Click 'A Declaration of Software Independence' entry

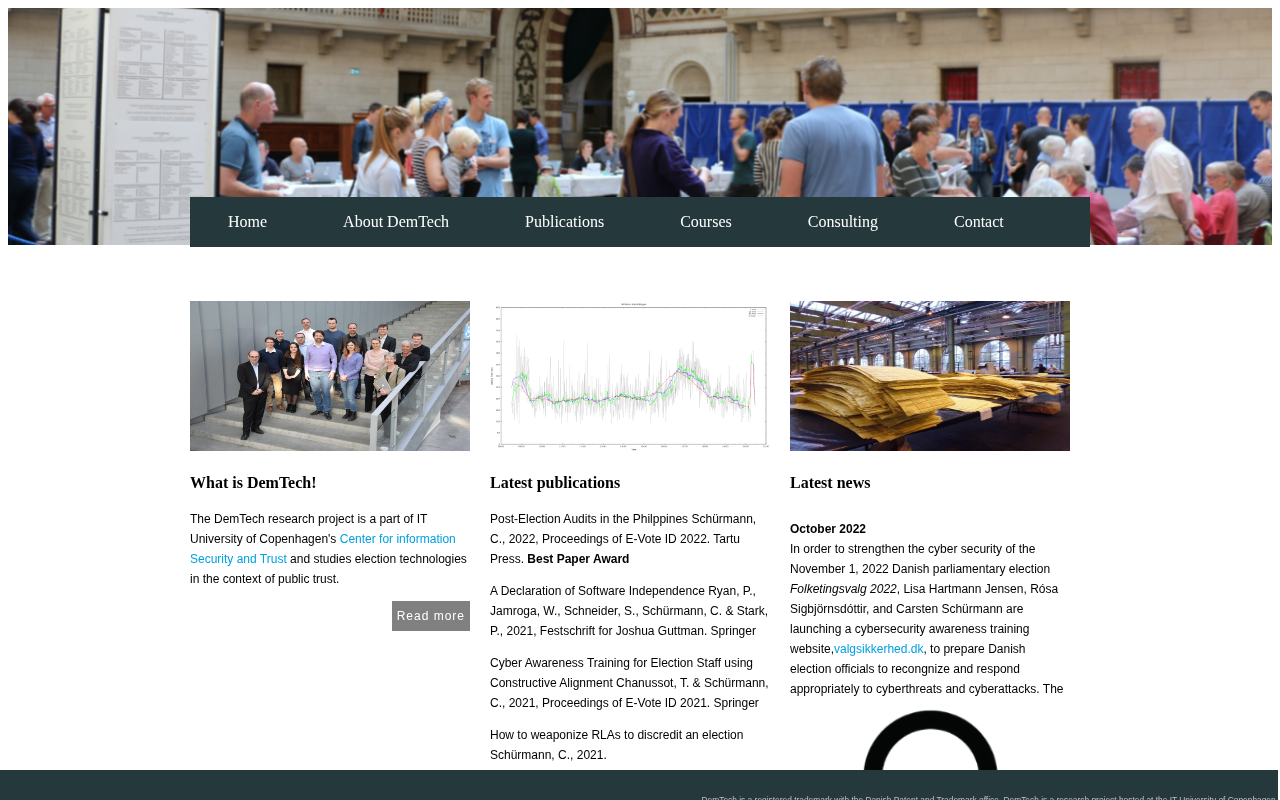click(629, 611)
